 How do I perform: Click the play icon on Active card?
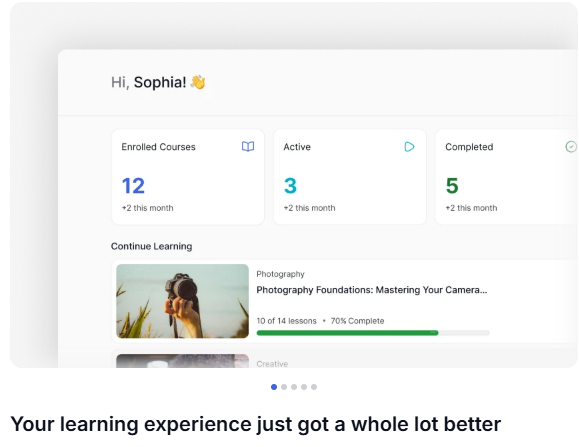(x=409, y=147)
